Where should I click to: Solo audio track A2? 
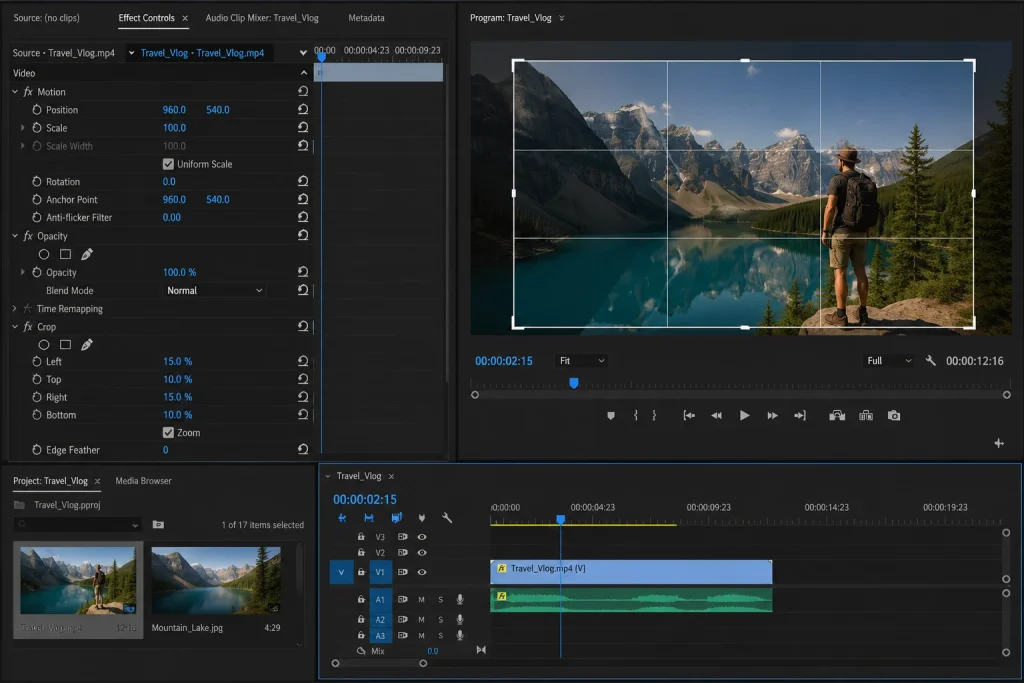tap(441, 619)
